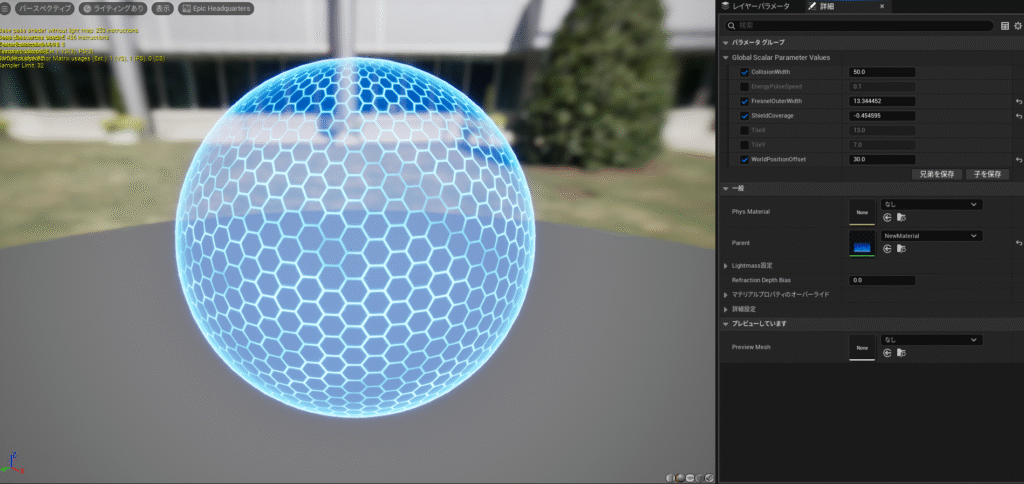This screenshot has width=1024, height=484.
Task: Open the 表示 show flags menu
Action: [162, 9]
